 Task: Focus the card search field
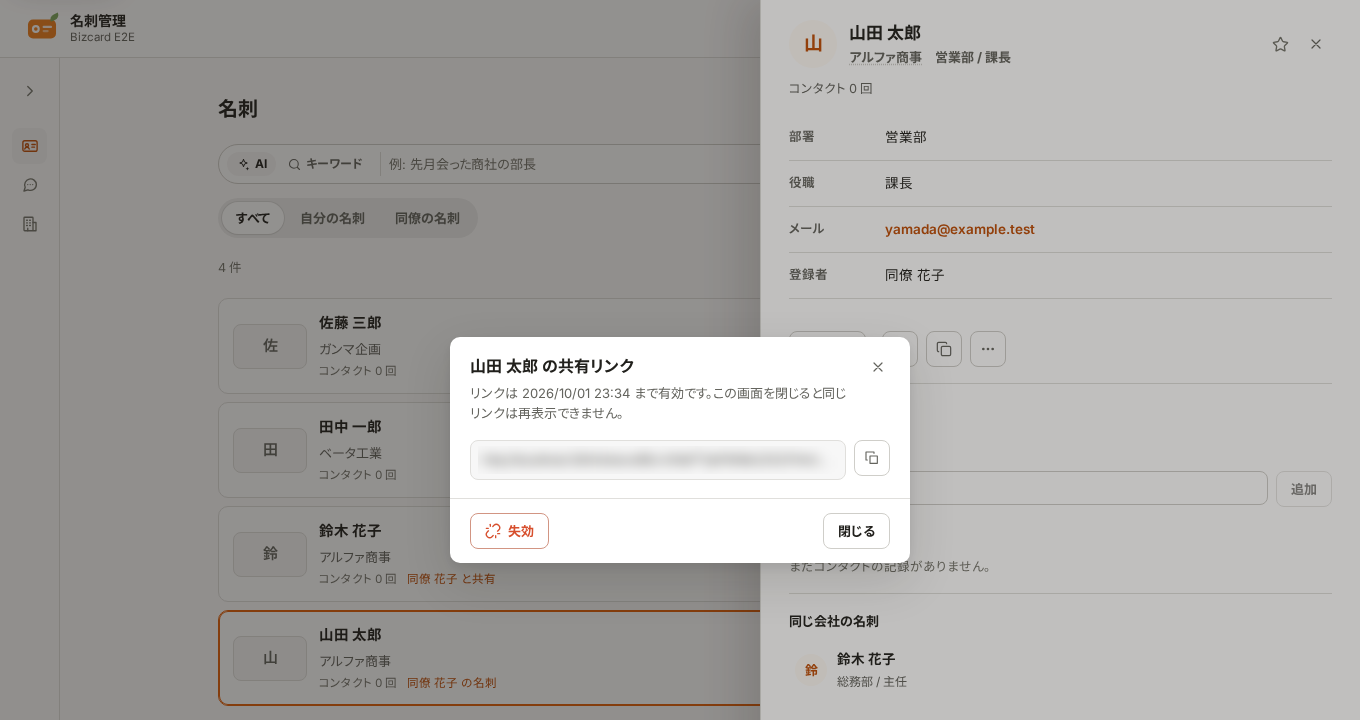coord(570,164)
